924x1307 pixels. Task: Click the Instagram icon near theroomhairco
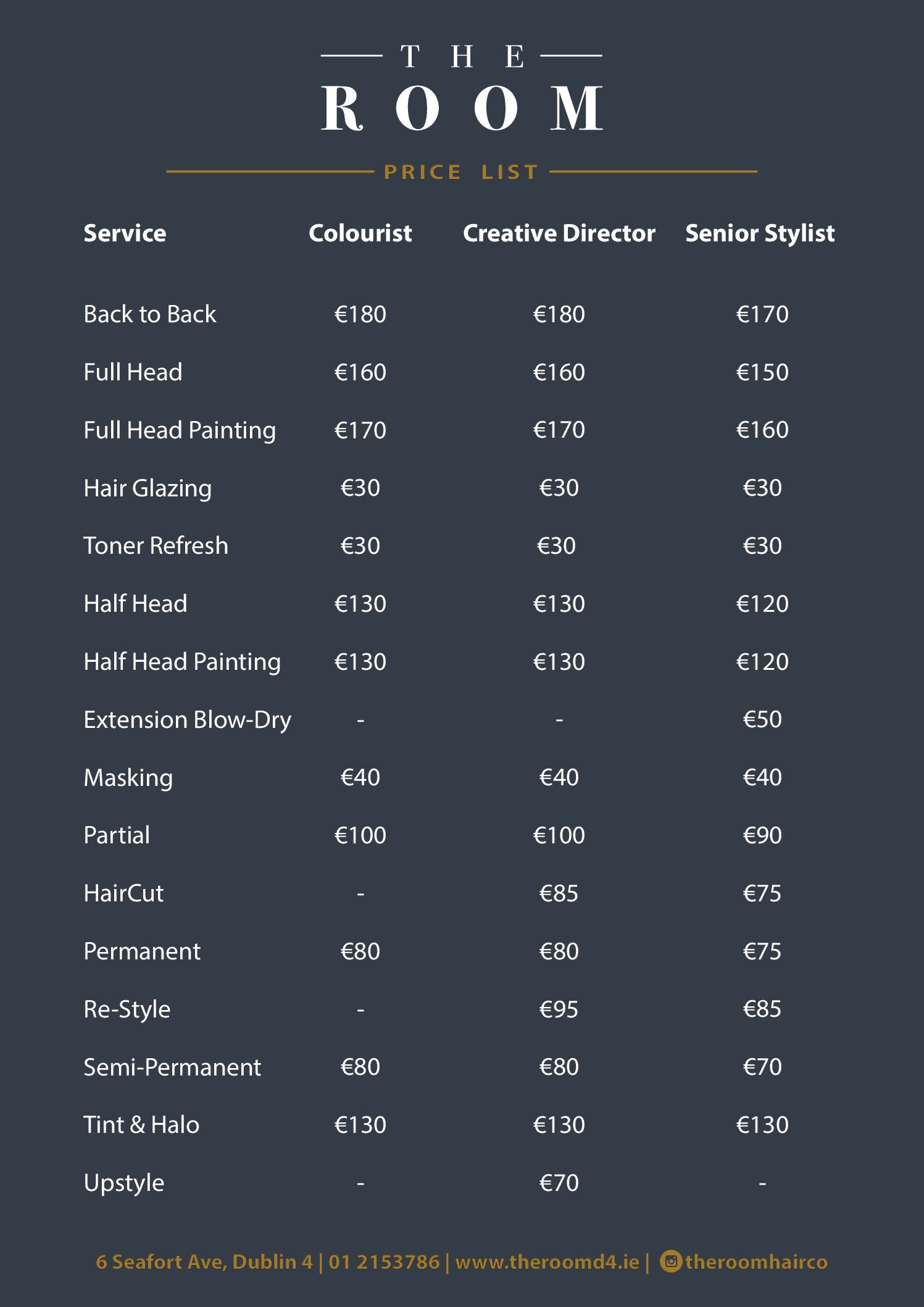coord(670,1261)
